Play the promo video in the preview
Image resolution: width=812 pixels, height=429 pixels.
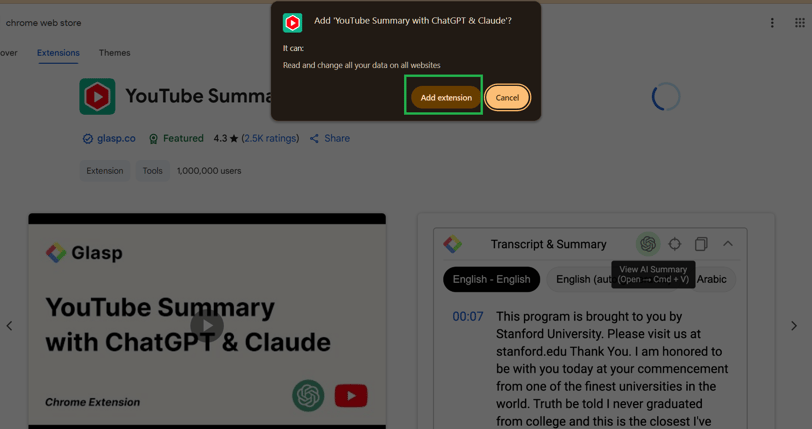[x=207, y=325]
